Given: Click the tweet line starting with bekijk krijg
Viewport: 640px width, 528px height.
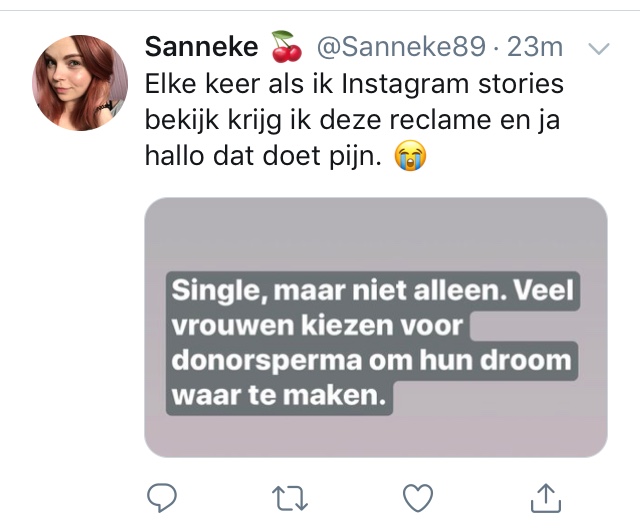Looking at the screenshot, I should point(352,120).
